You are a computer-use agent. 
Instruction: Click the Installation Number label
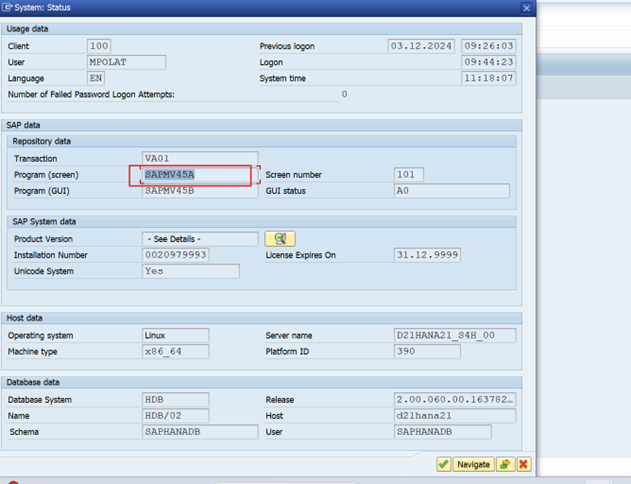point(51,255)
